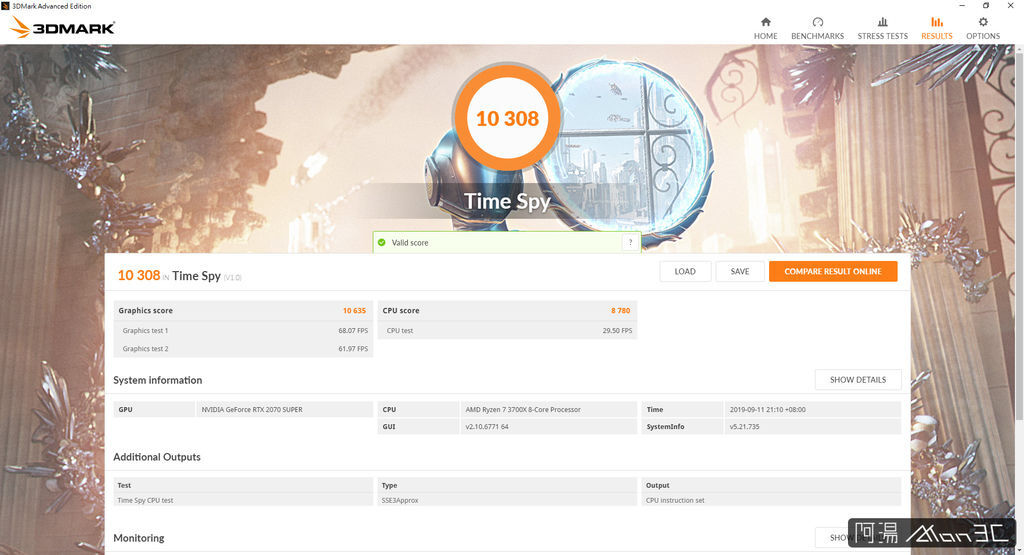This screenshot has height=555, width=1024.
Task: Click the large 10 308 score circle
Action: click(507, 118)
